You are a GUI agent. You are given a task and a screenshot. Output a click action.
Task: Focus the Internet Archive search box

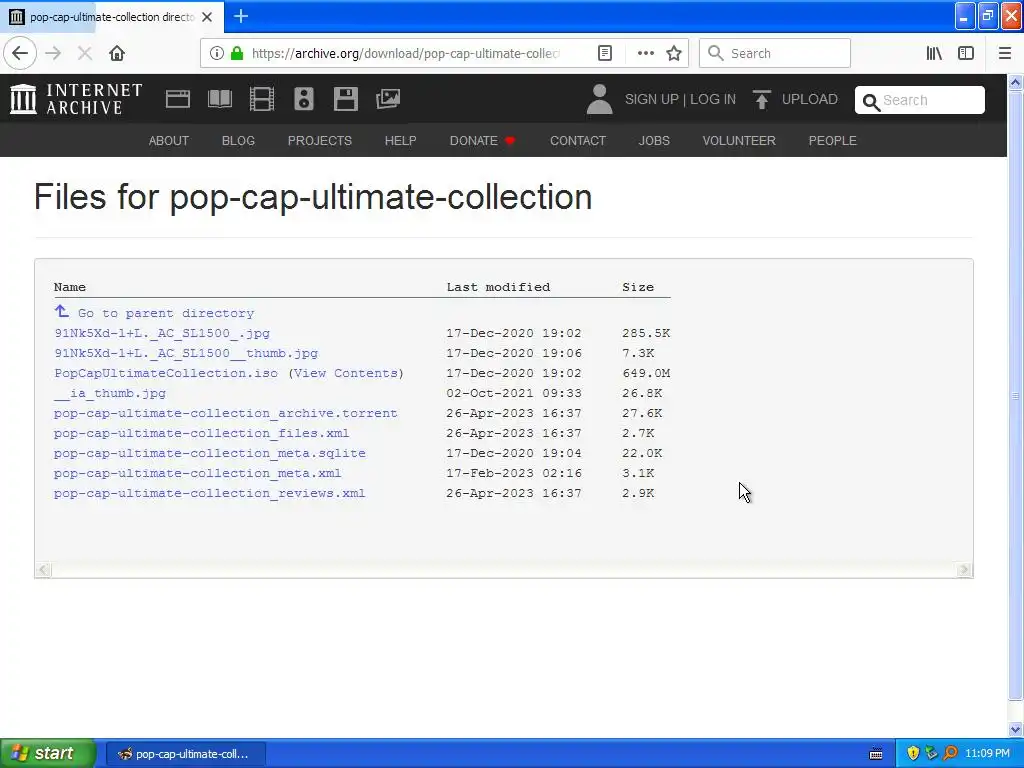coord(920,100)
